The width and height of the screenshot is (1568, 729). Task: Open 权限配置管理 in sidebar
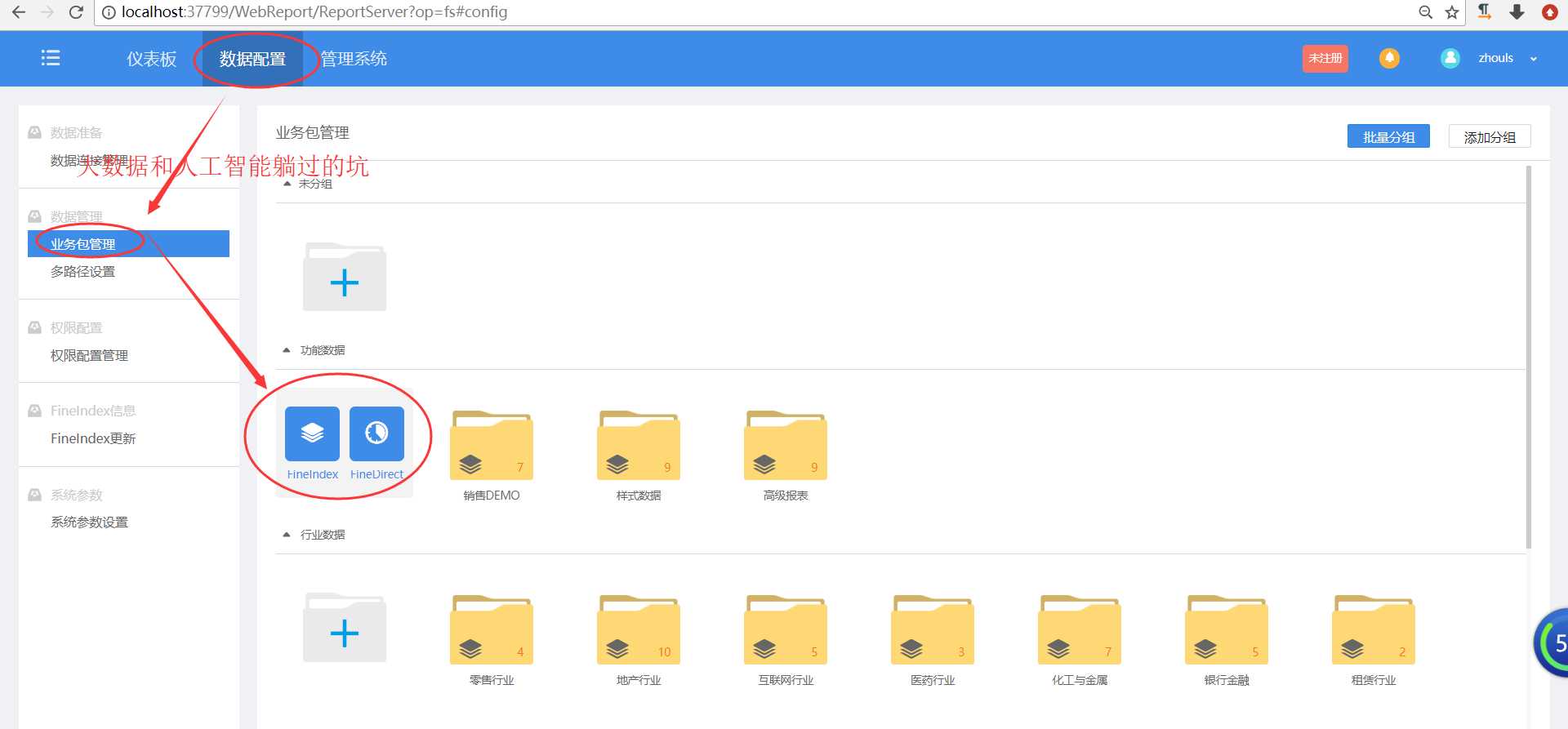click(x=89, y=356)
